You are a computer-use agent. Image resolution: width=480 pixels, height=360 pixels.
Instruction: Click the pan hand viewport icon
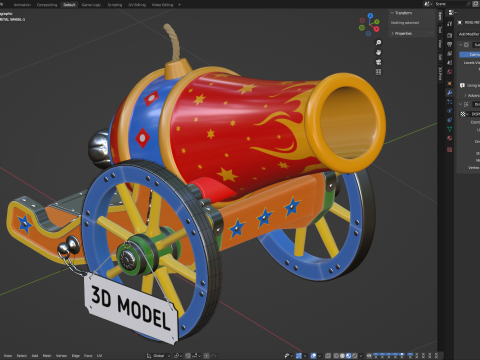point(378,52)
